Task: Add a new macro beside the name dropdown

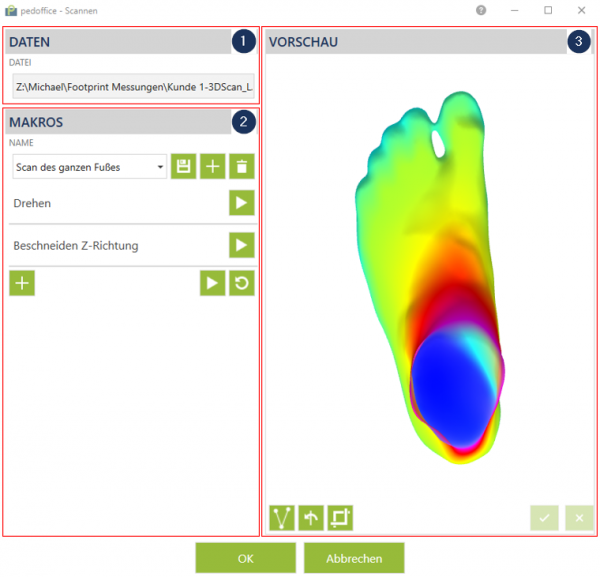Action: 213,166
